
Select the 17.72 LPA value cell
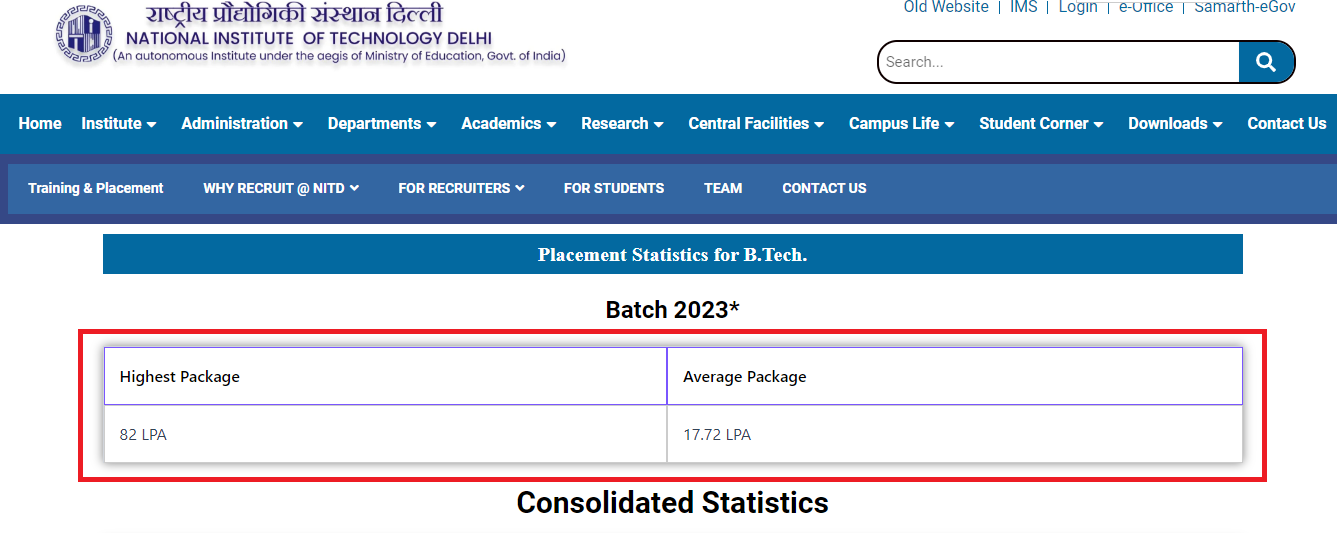pyautogui.click(x=955, y=434)
